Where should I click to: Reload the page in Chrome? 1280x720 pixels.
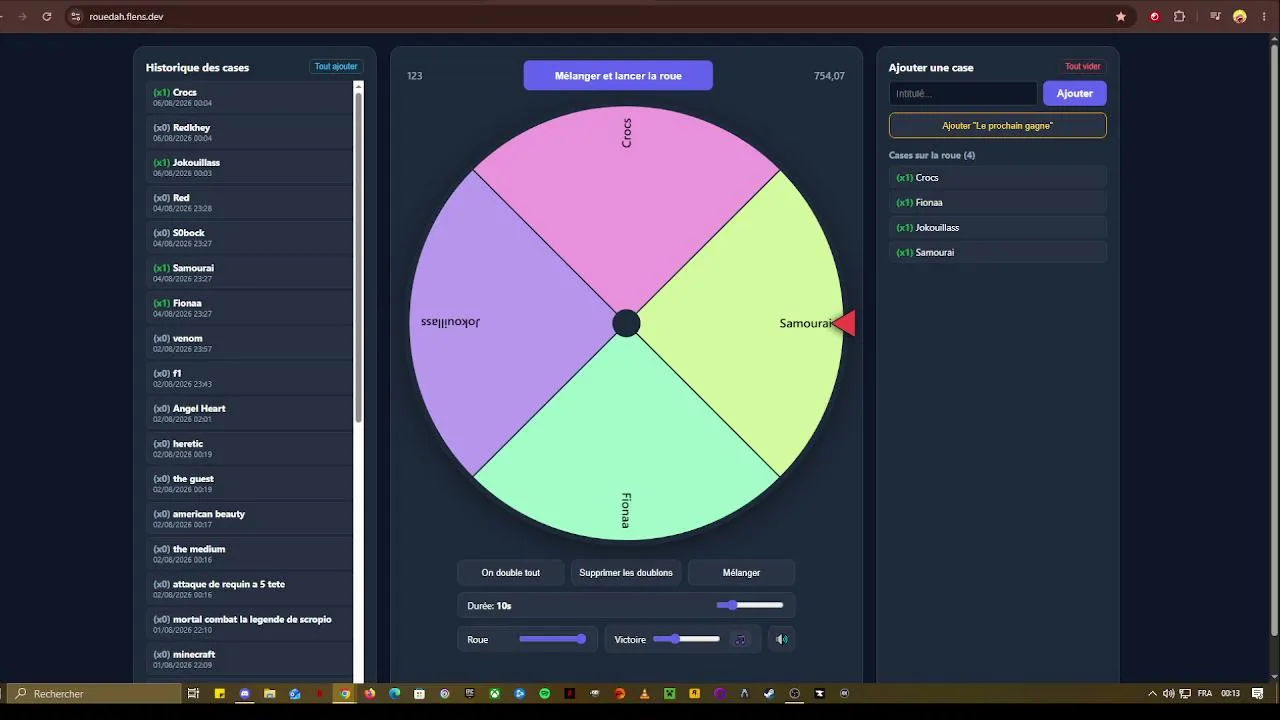pos(47,16)
